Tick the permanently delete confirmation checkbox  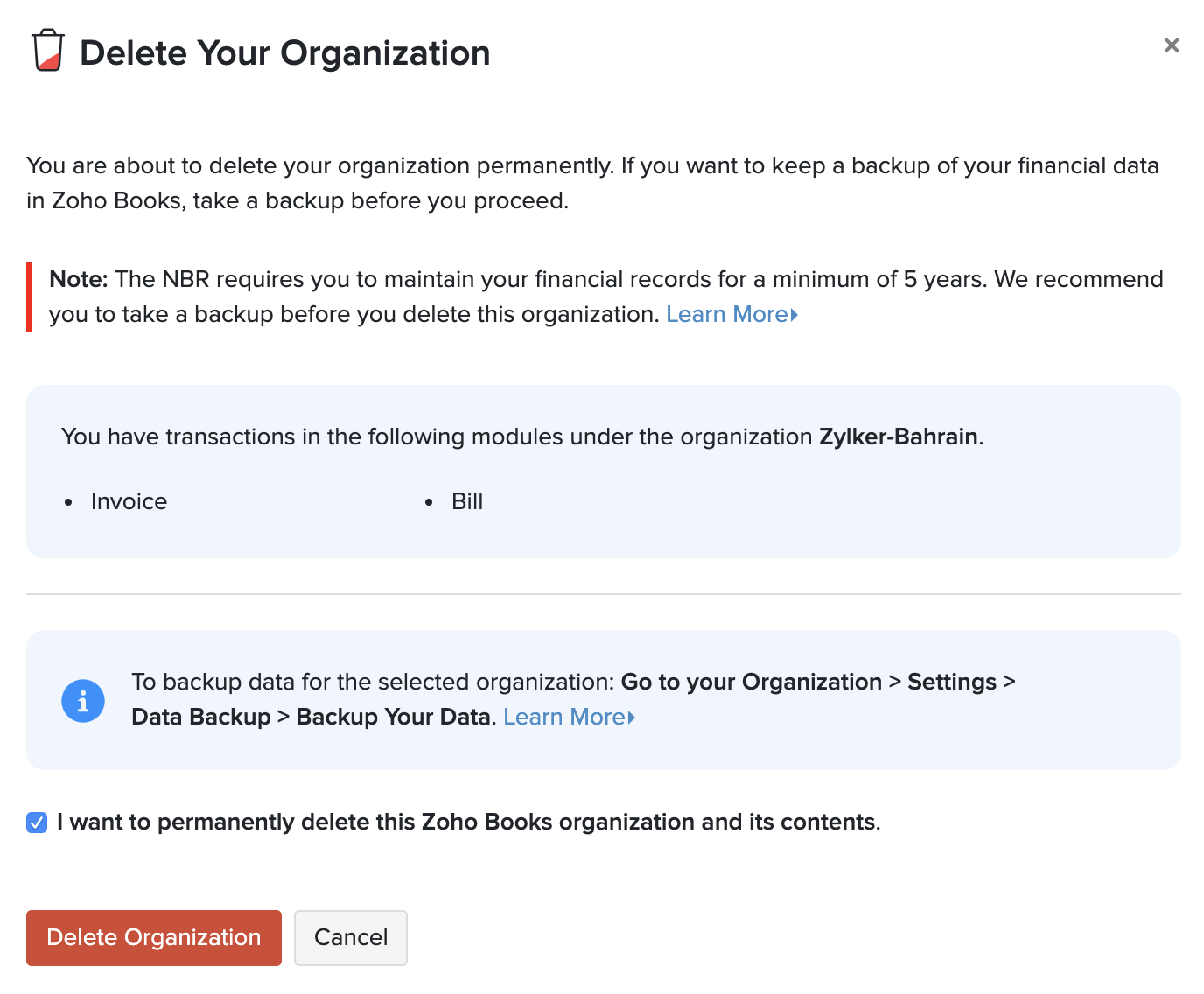pos(37,822)
